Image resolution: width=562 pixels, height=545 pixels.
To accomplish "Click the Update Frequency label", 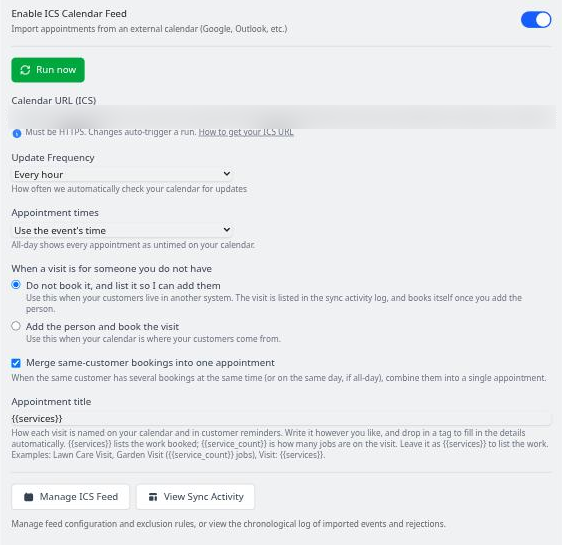I will tap(53, 158).
